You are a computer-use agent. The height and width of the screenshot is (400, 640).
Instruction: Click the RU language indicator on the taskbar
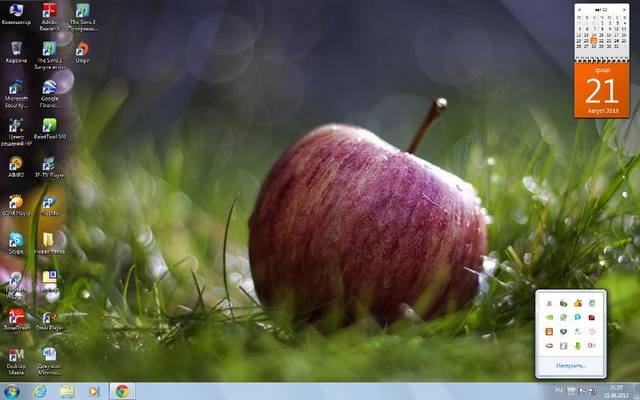click(x=557, y=391)
